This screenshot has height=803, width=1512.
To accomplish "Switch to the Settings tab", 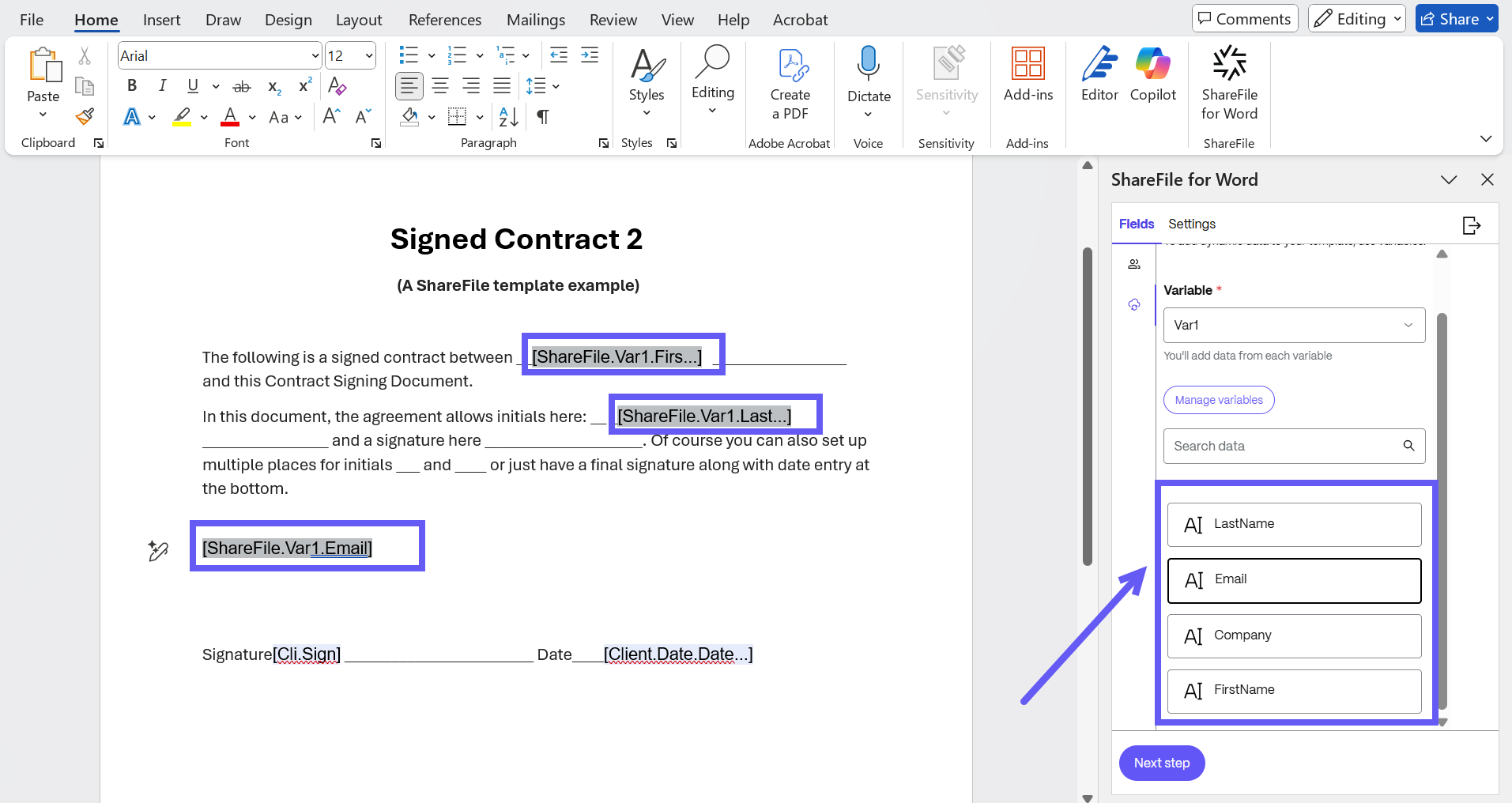I will click(x=1191, y=224).
